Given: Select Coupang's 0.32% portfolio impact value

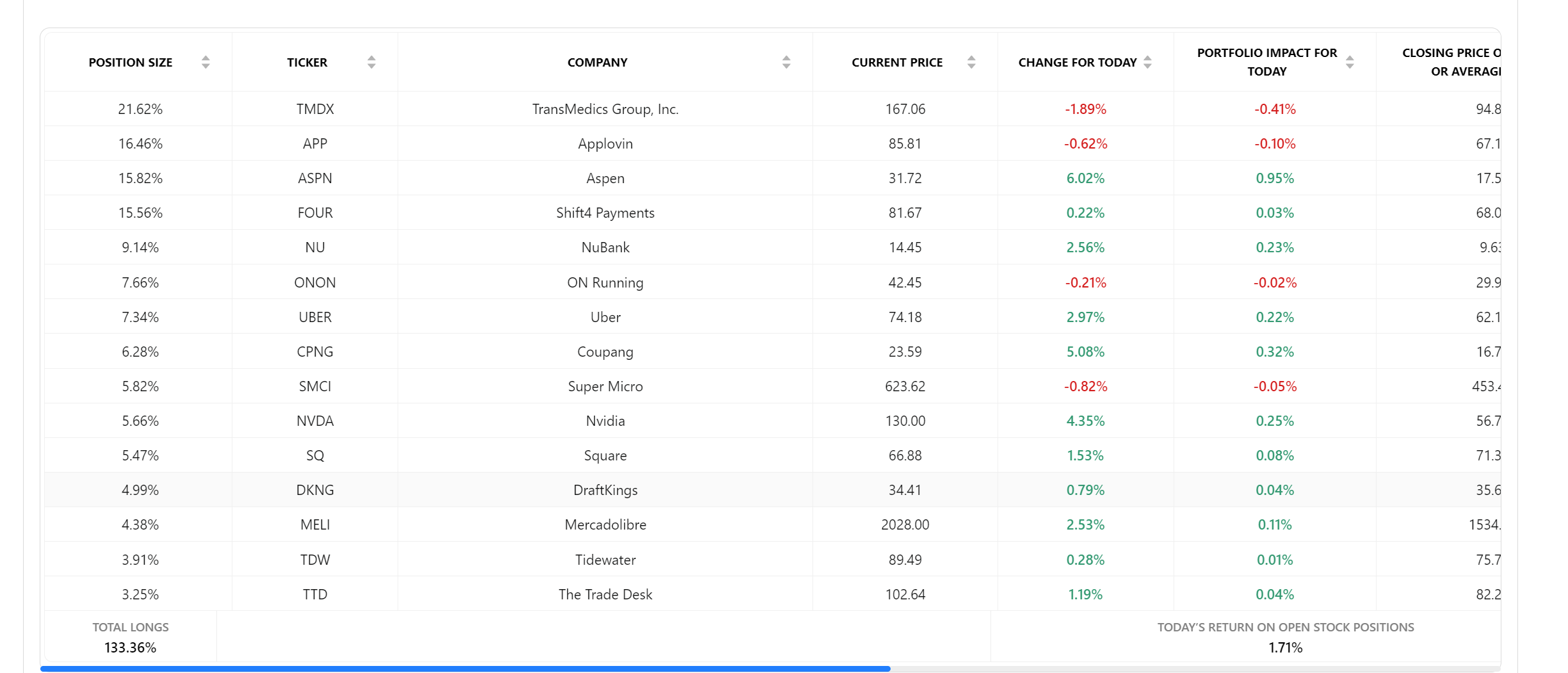Looking at the screenshot, I should [1274, 352].
